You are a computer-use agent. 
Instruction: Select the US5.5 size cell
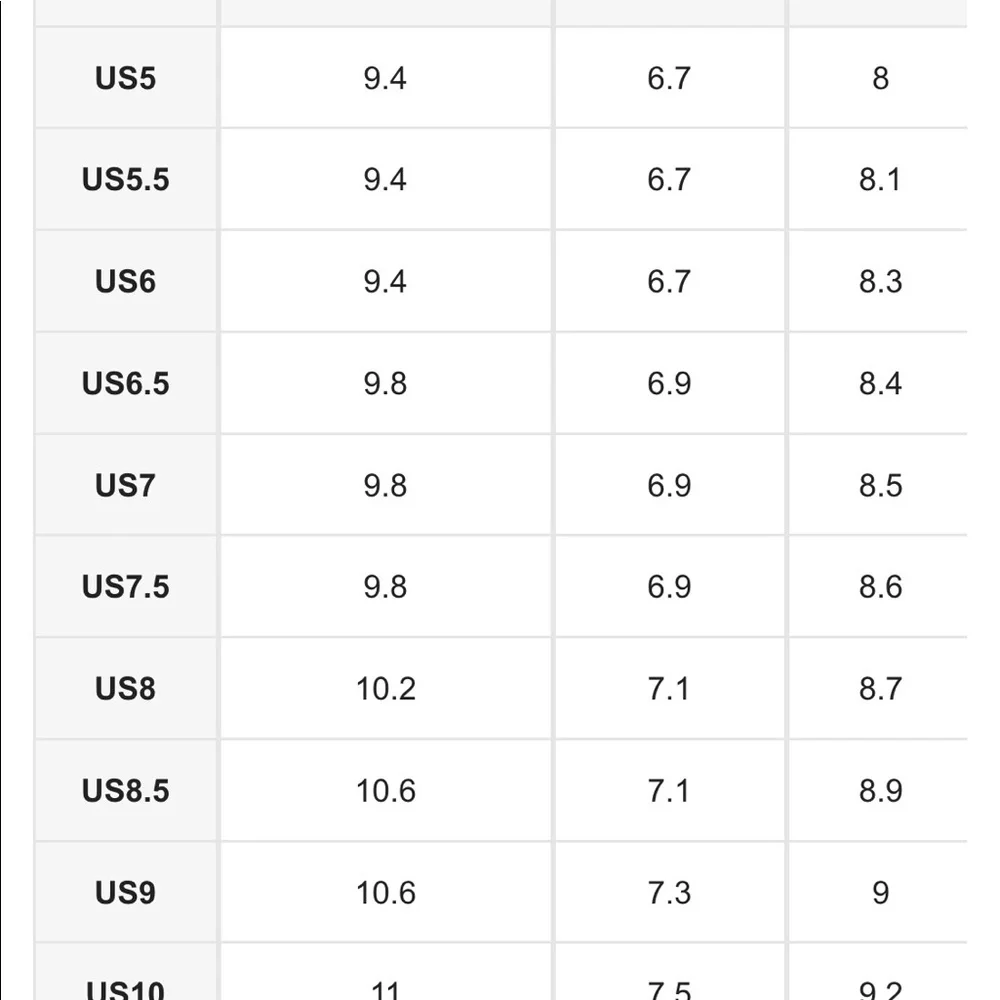click(x=126, y=180)
